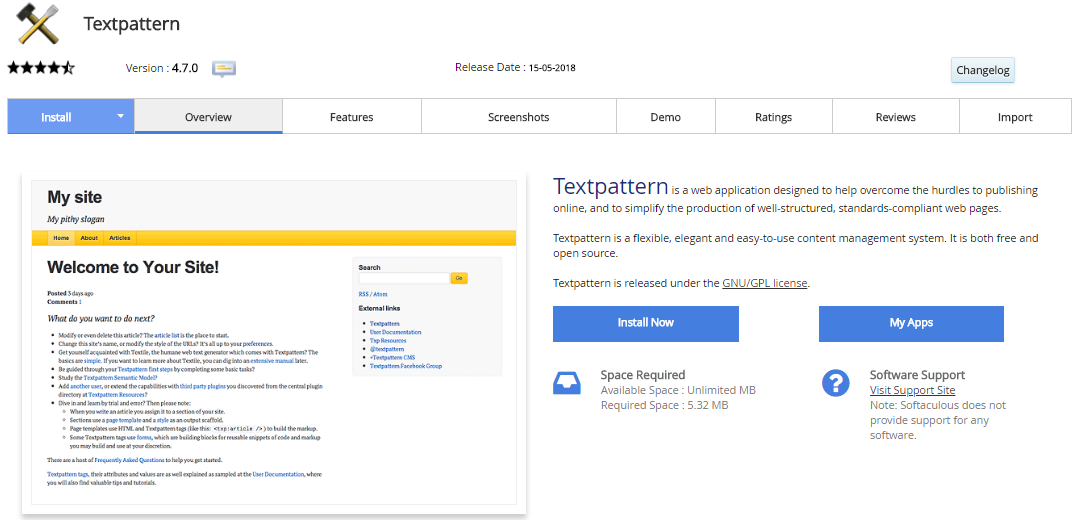Screen dimensions: 1079x520
Task: Follow the GNU/GPL license link
Action: point(765,283)
